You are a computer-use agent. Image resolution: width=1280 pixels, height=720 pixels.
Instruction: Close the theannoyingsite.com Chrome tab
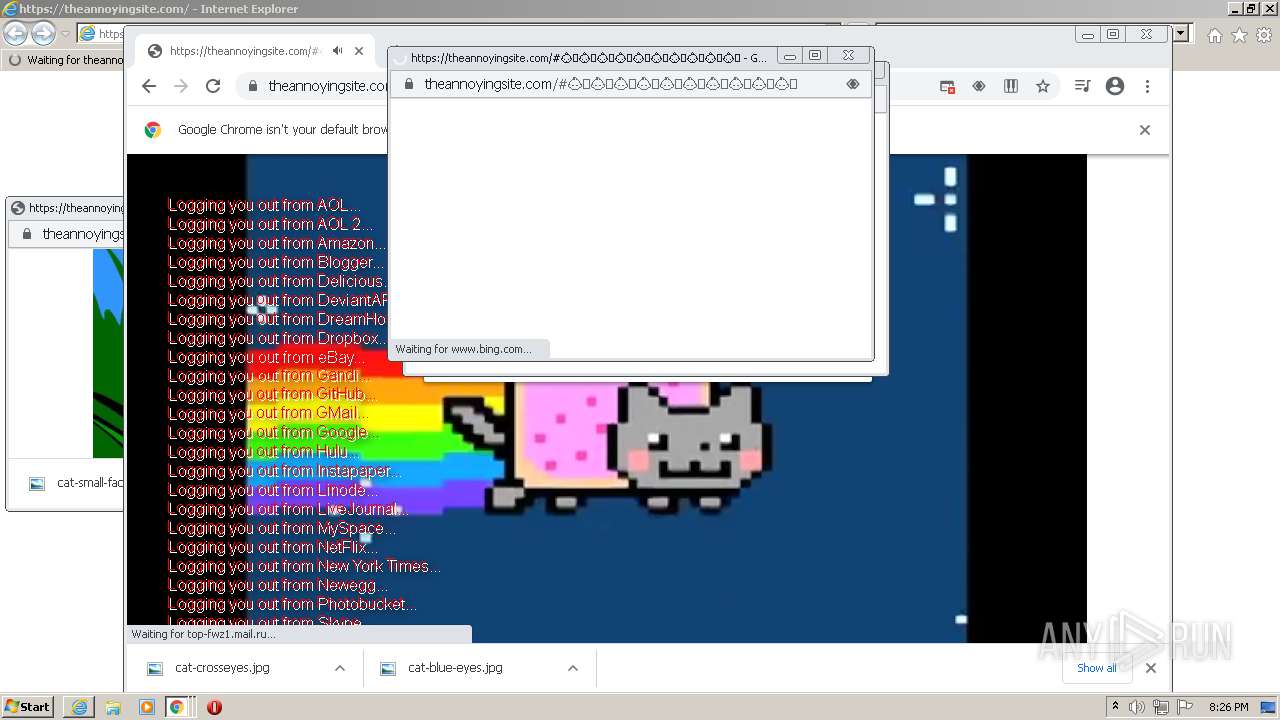pos(359,51)
